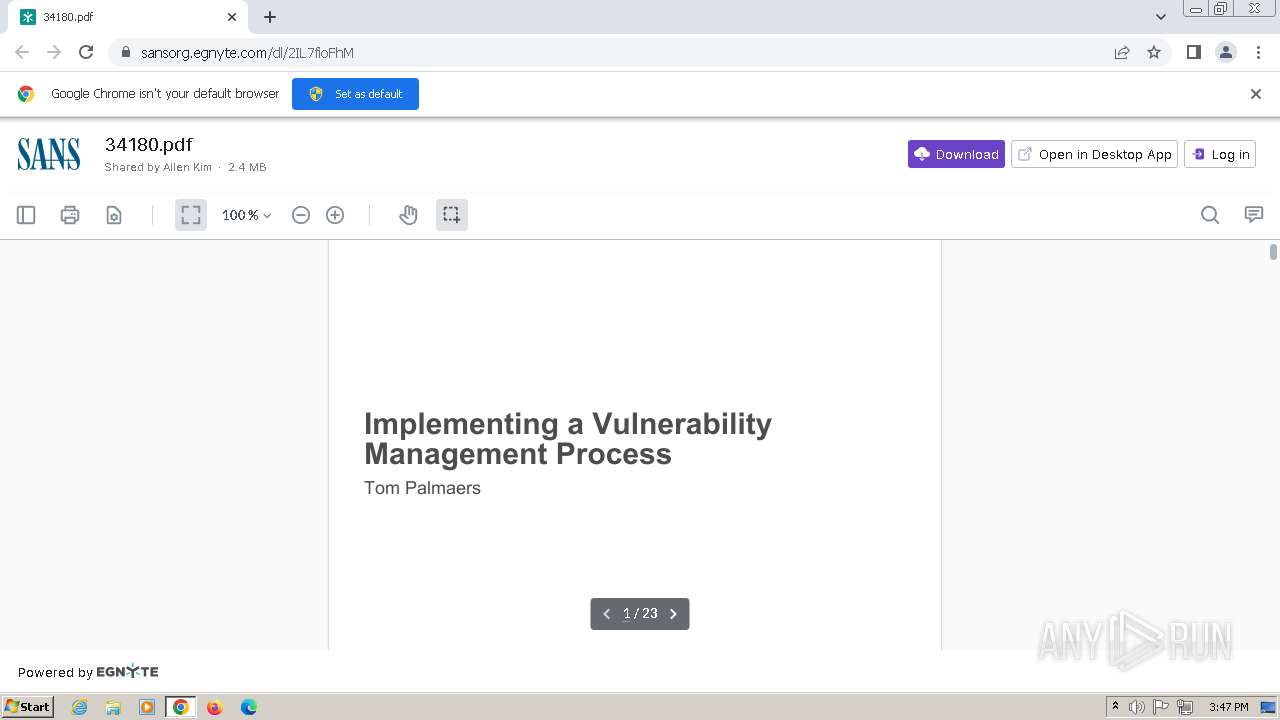Click the document title "Implementing a Vulnerability Management Process"
Viewport: 1280px width, 720px height.
coord(568,439)
